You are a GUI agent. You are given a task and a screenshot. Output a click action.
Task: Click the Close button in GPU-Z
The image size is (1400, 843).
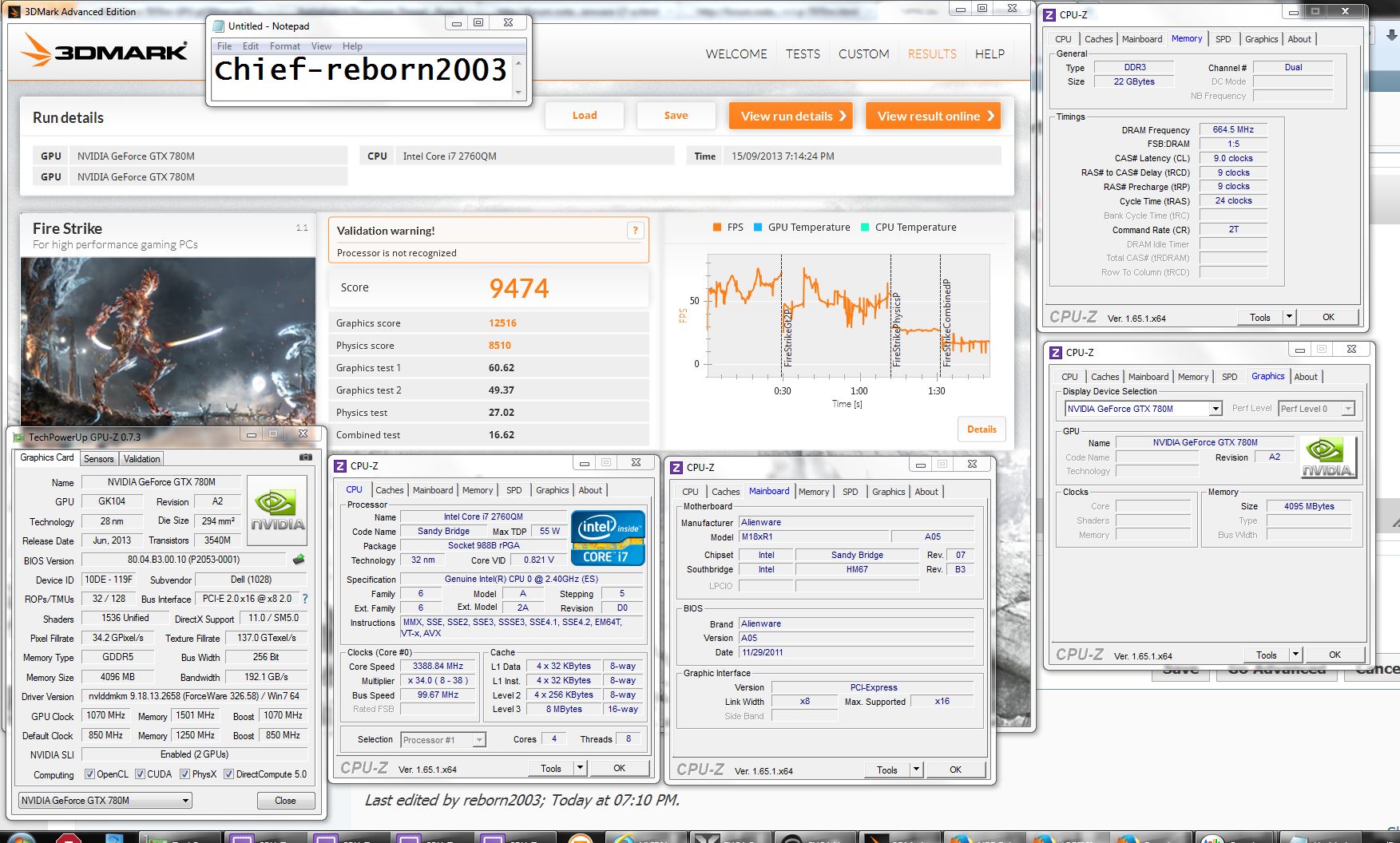(x=285, y=801)
